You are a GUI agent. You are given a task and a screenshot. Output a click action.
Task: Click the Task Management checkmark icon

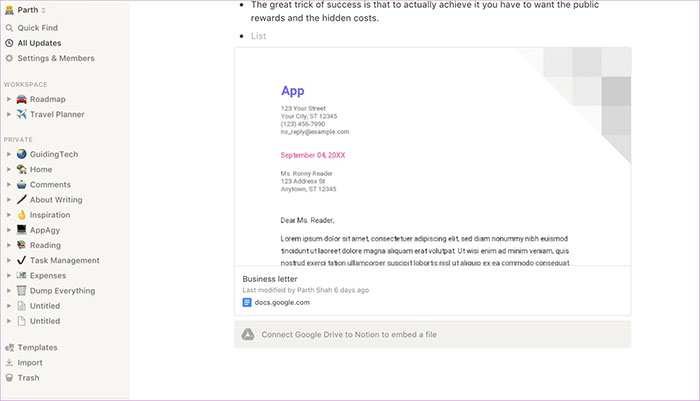[21, 260]
